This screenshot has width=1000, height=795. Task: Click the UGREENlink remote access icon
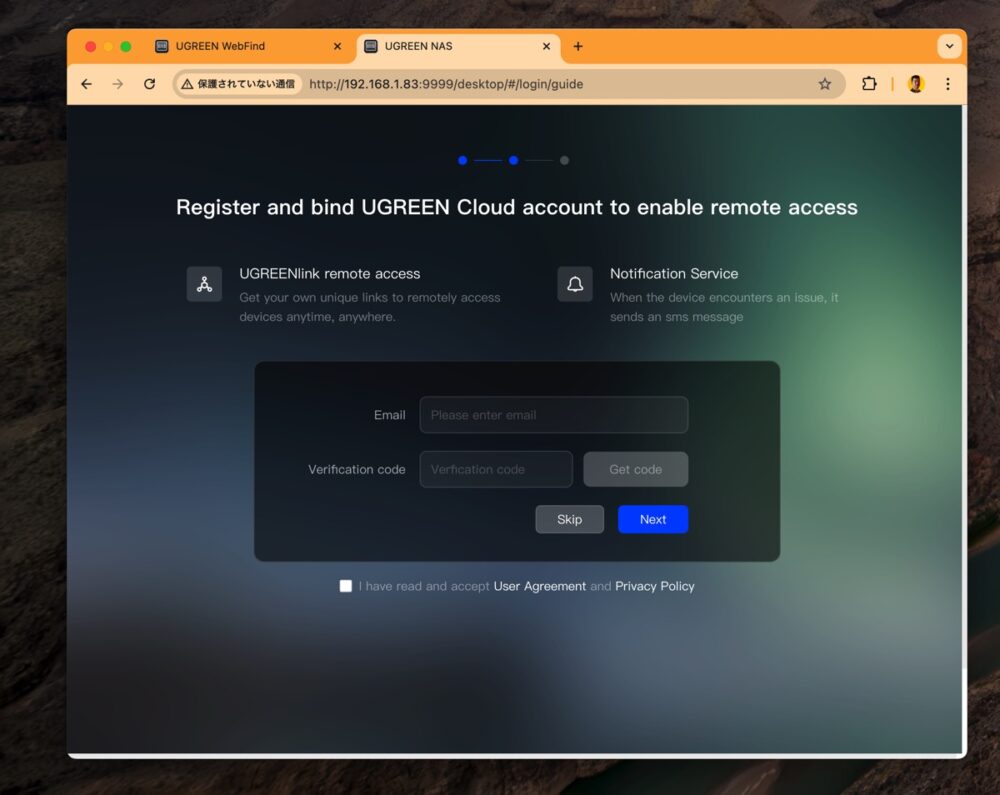[204, 284]
